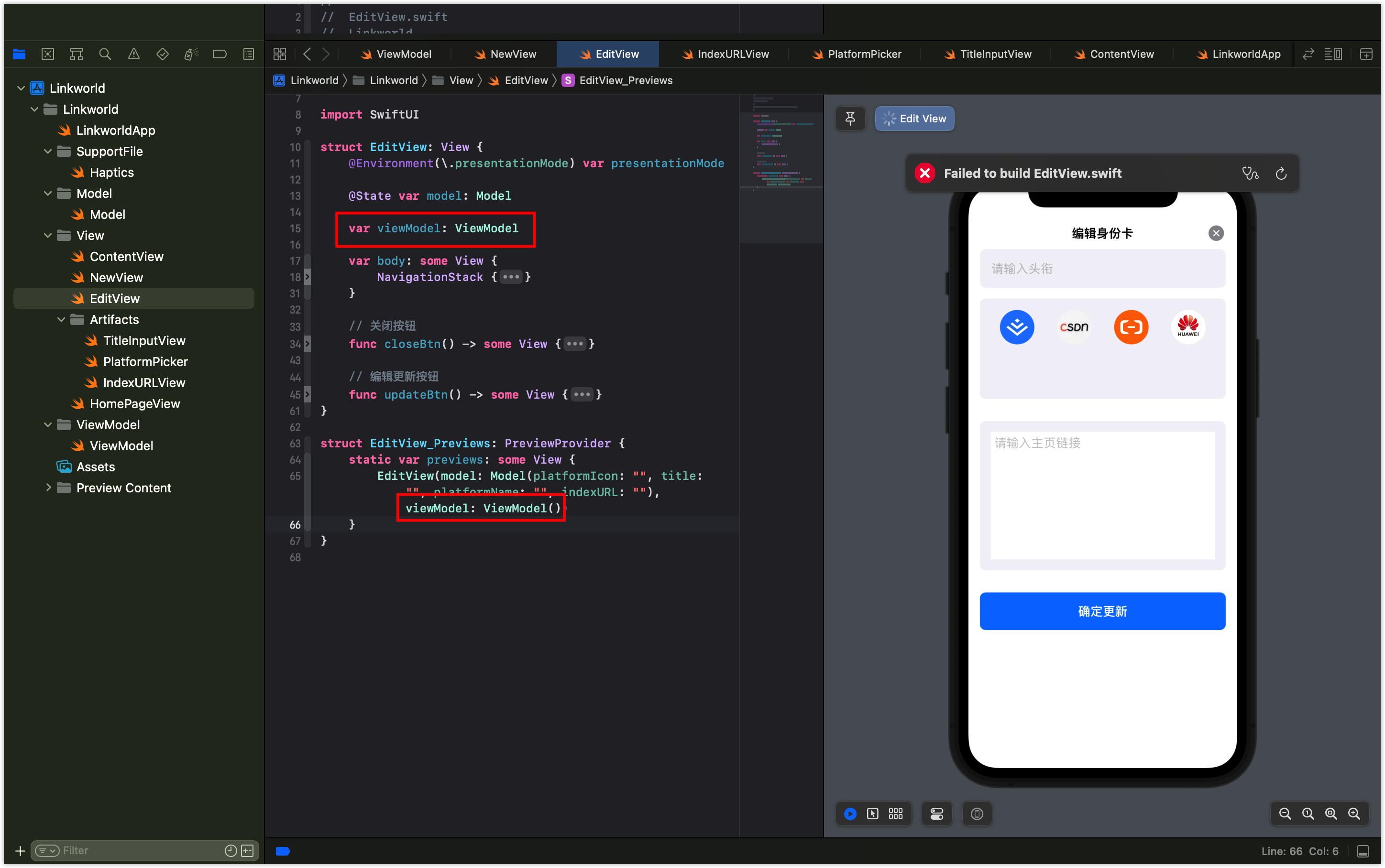This screenshot has height=868, width=1385.
Task: Switch to the NewView editor tab
Action: pyautogui.click(x=506, y=54)
